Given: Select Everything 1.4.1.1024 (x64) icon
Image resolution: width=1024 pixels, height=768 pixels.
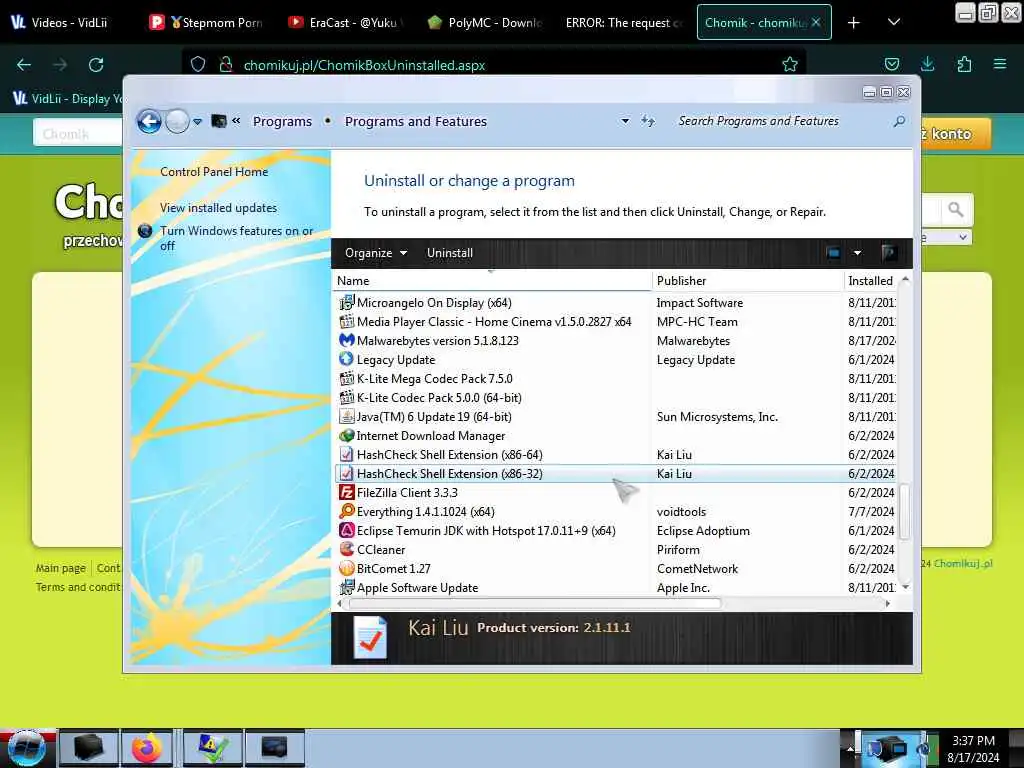Looking at the screenshot, I should (347, 511).
